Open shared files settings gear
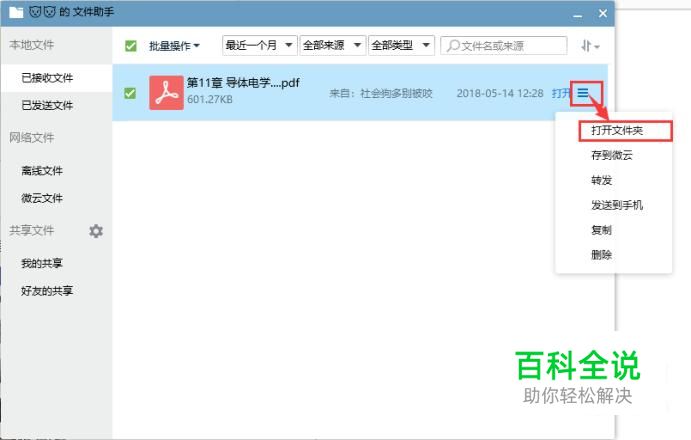 pyautogui.click(x=96, y=231)
